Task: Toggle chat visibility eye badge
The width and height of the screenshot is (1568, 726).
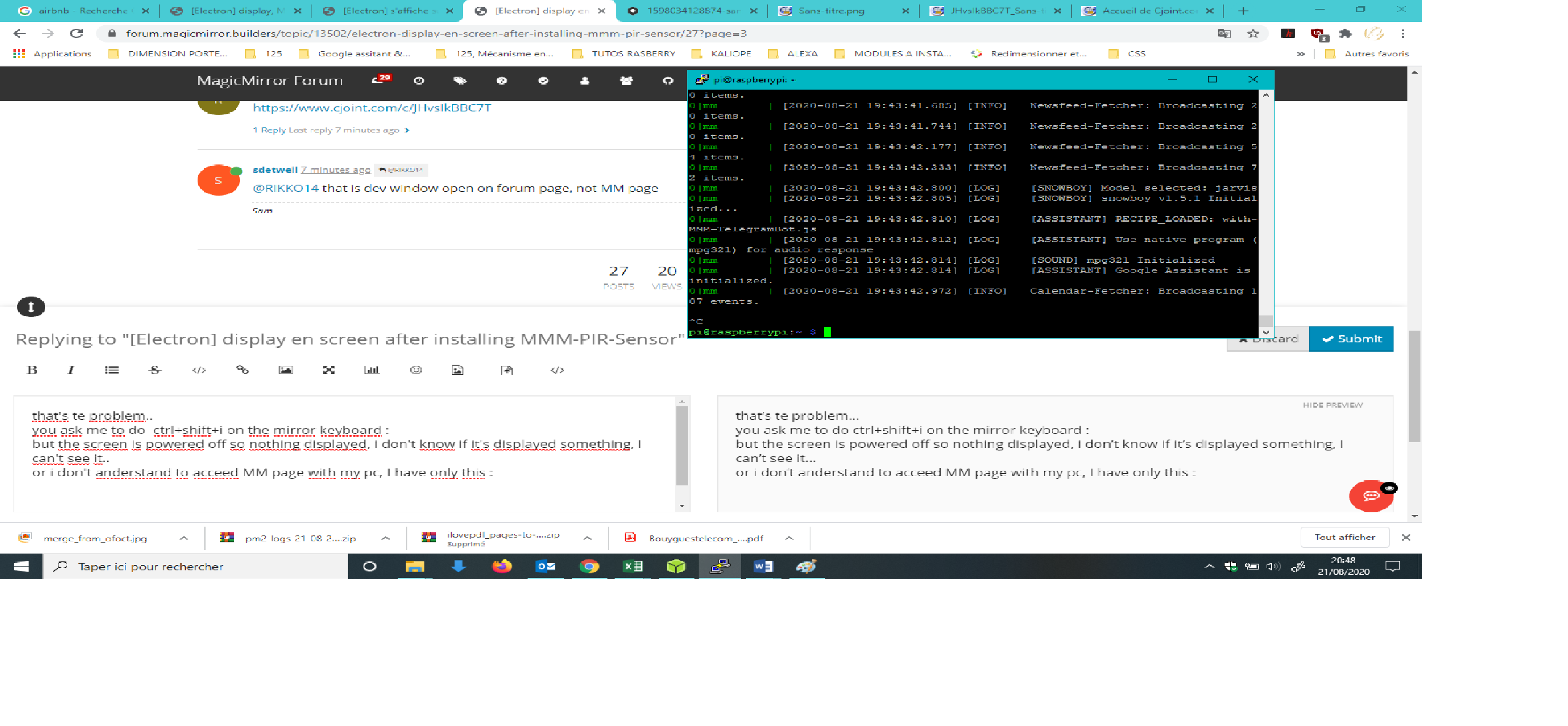Action: pyautogui.click(x=1389, y=488)
